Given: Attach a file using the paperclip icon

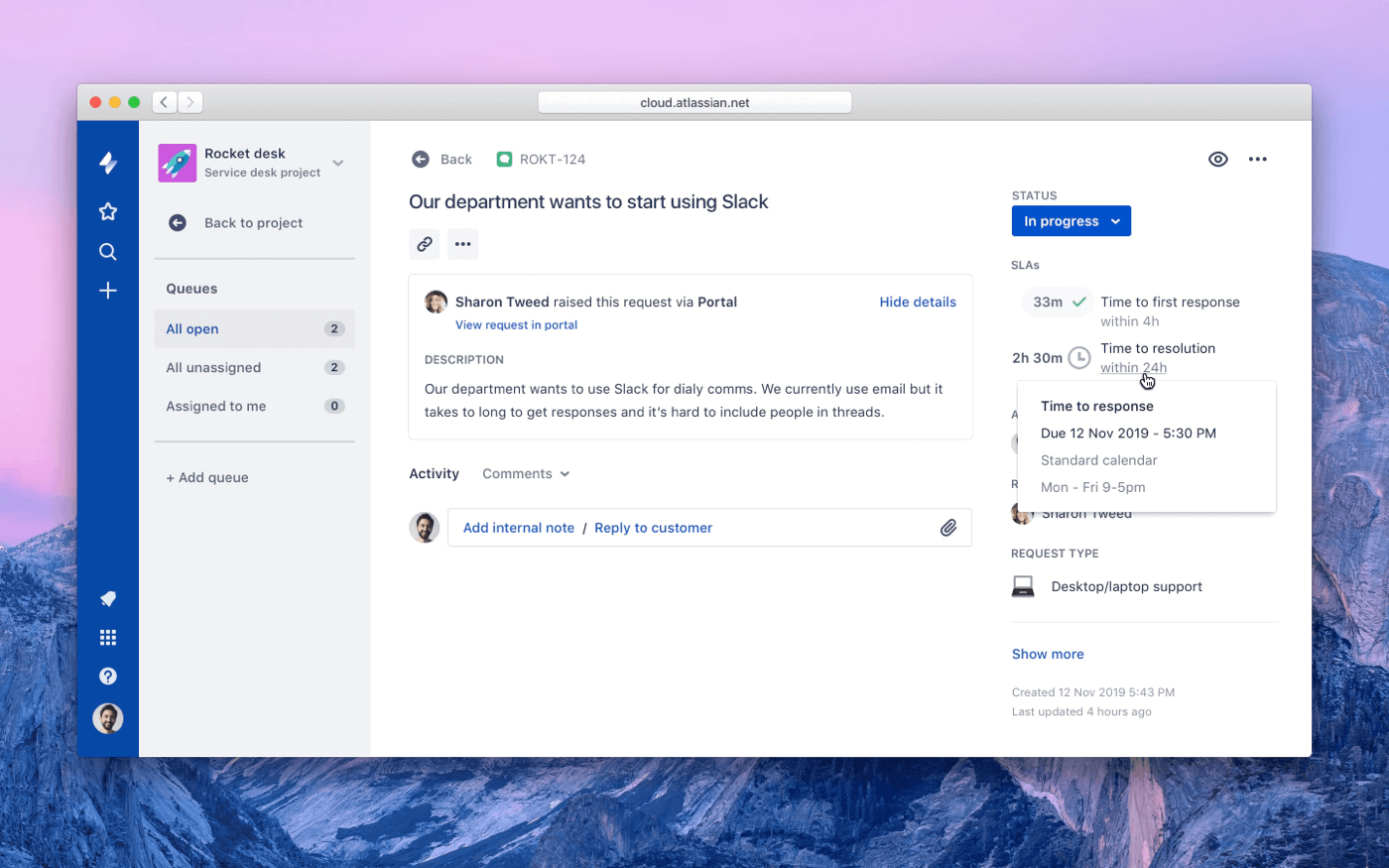Looking at the screenshot, I should click(948, 528).
